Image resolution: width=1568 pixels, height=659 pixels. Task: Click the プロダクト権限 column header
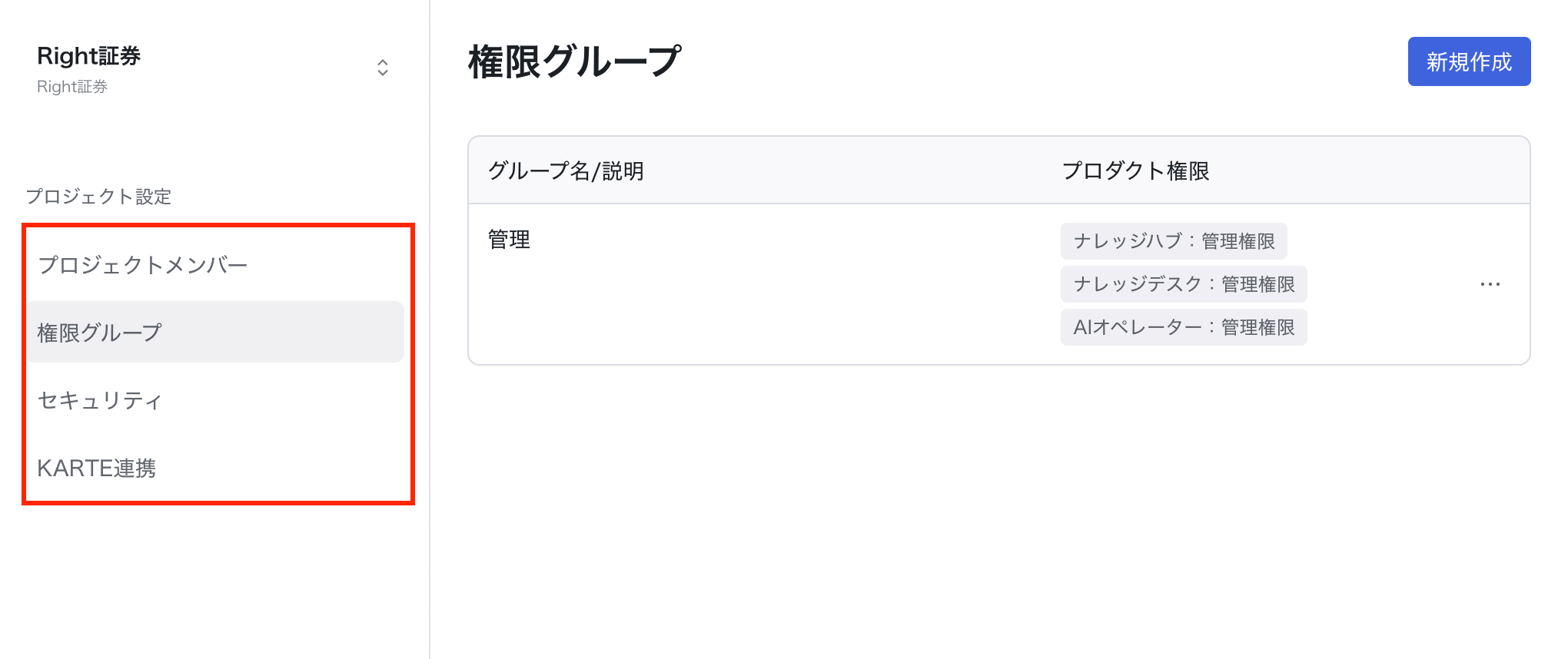pos(1135,171)
